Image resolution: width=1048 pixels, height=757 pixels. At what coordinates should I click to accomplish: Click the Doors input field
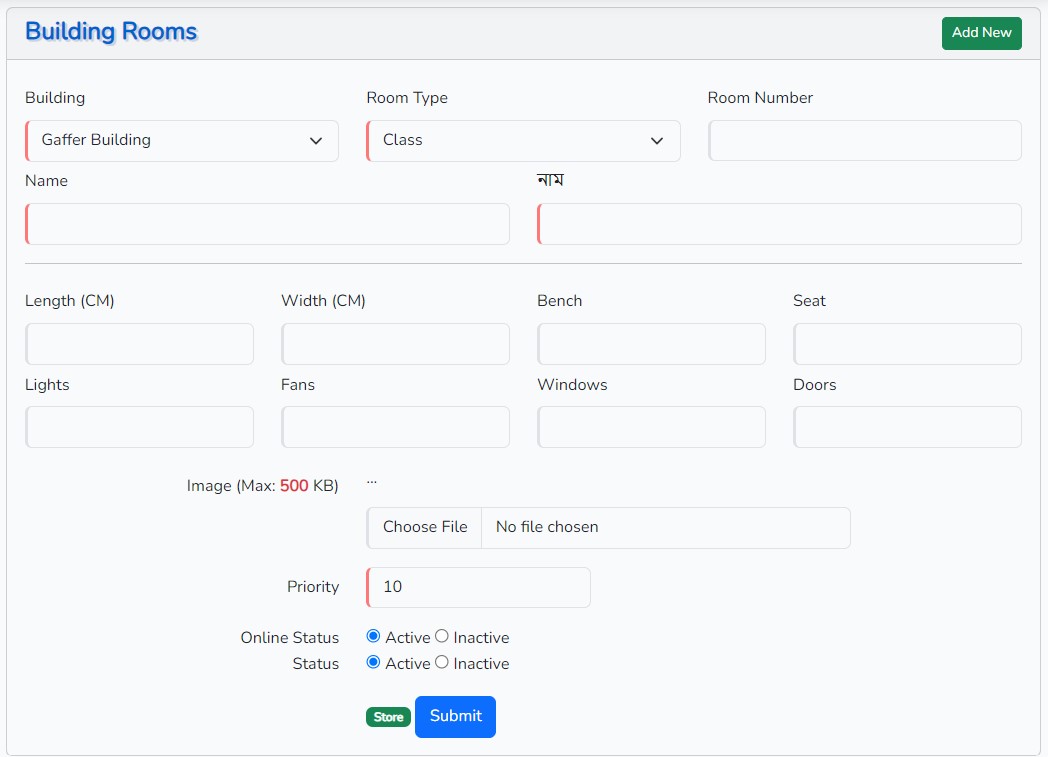[908, 427]
